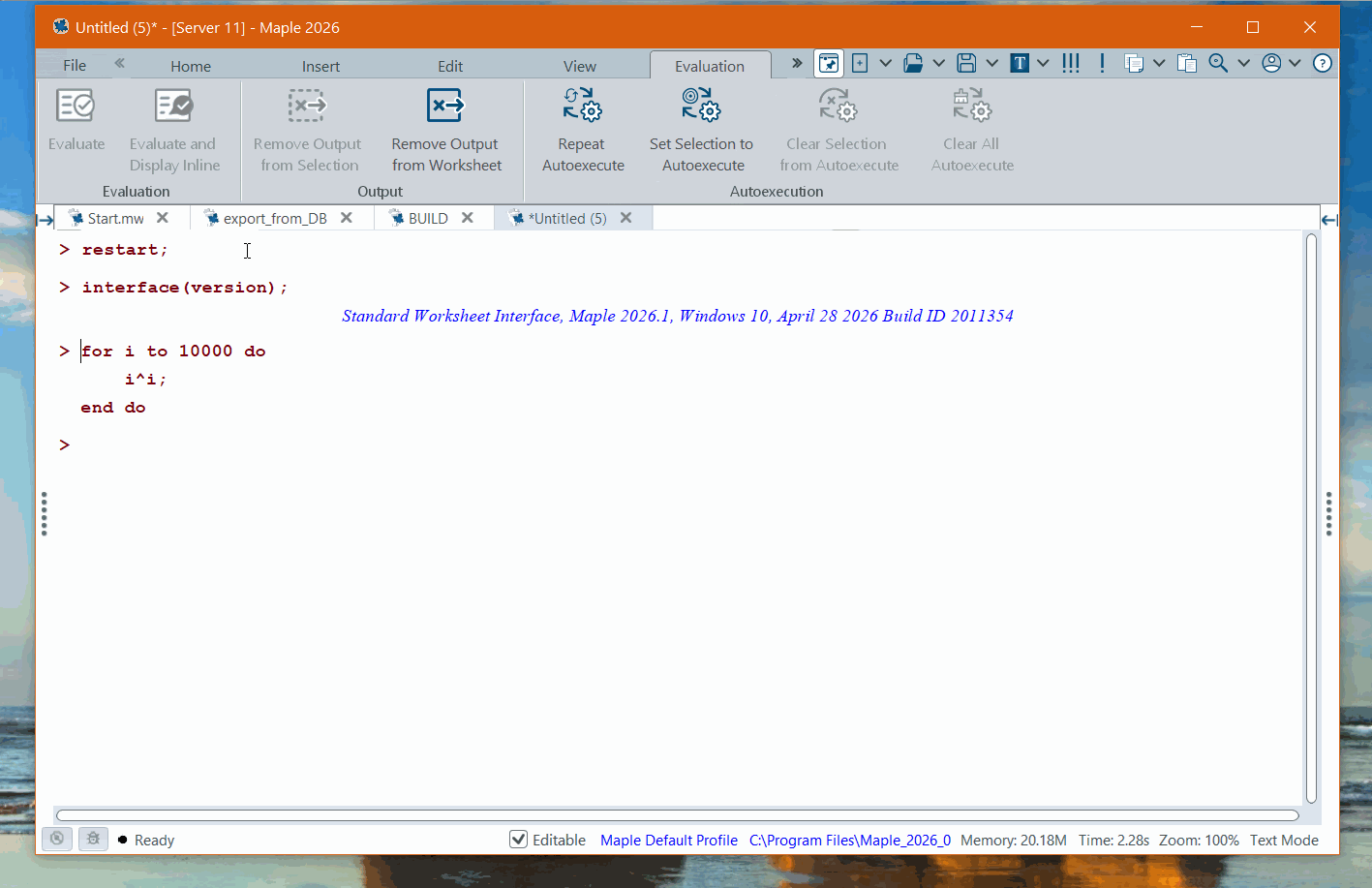The height and width of the screenshot is (888, 1372).
Task: Click the magnifier search icon
Action: click(1218, 64)
